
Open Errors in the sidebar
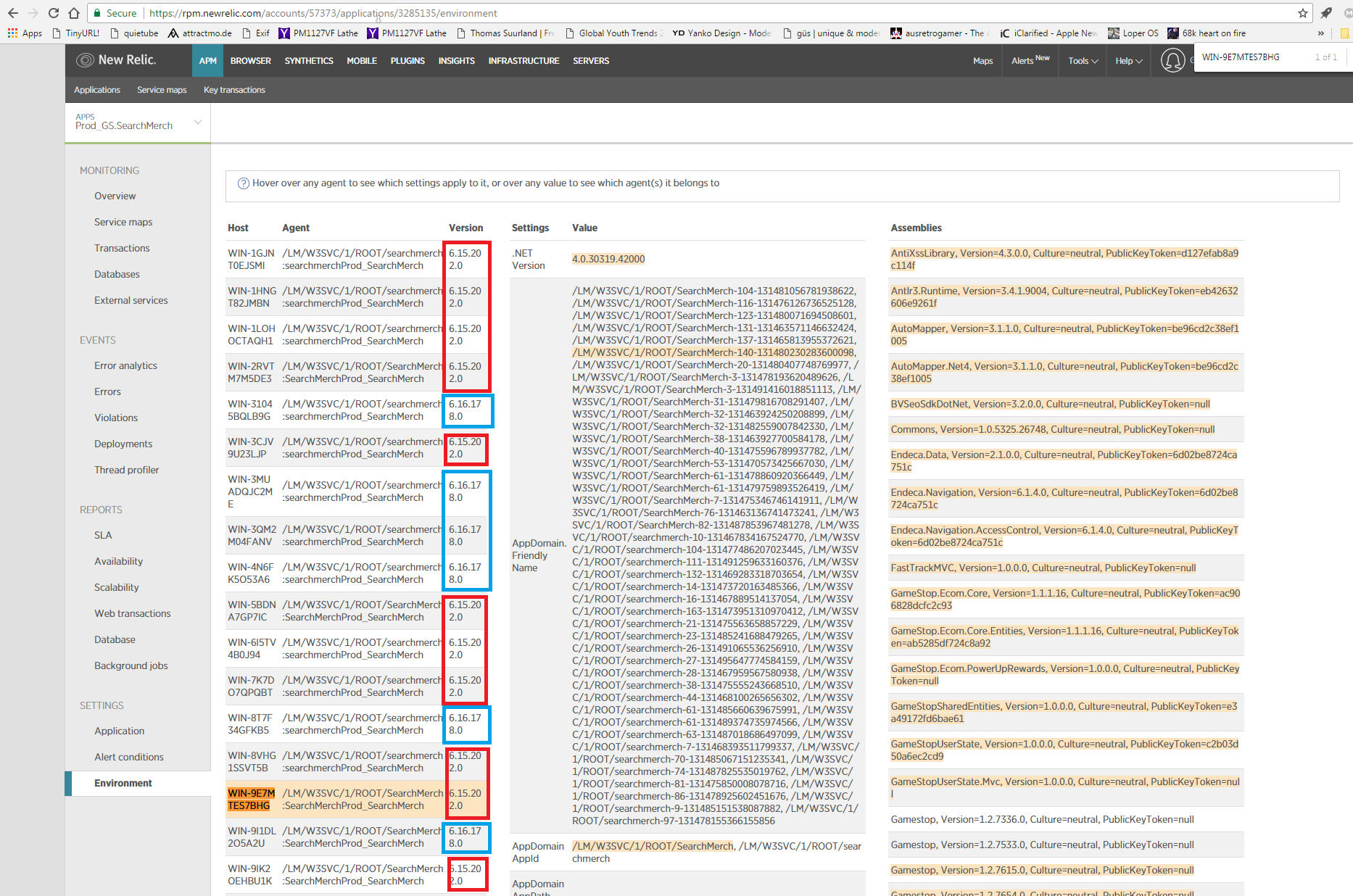click(107, 391)
